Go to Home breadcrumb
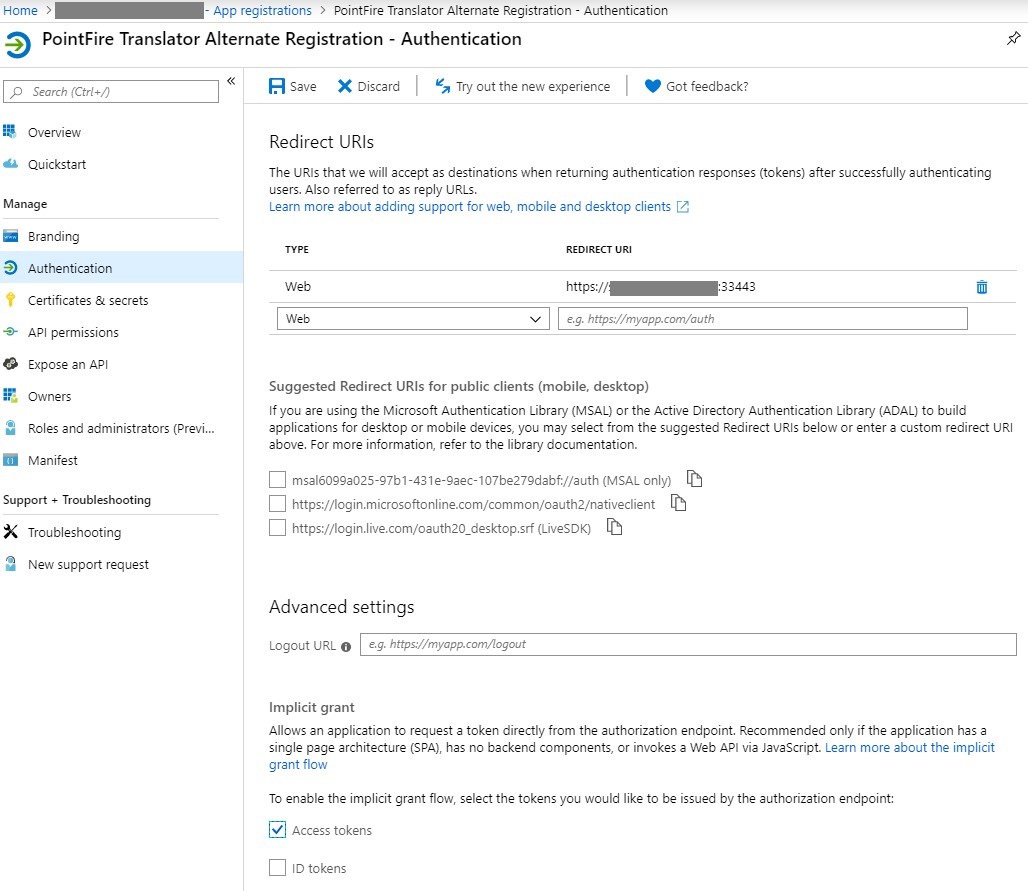 (x=20, y=10)
